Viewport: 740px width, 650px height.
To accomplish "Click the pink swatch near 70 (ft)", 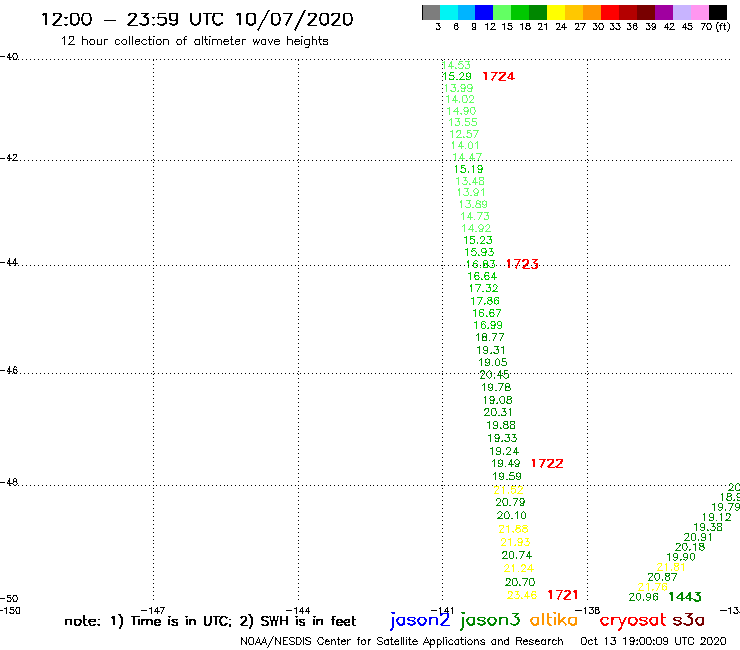I will pos(699,12).
